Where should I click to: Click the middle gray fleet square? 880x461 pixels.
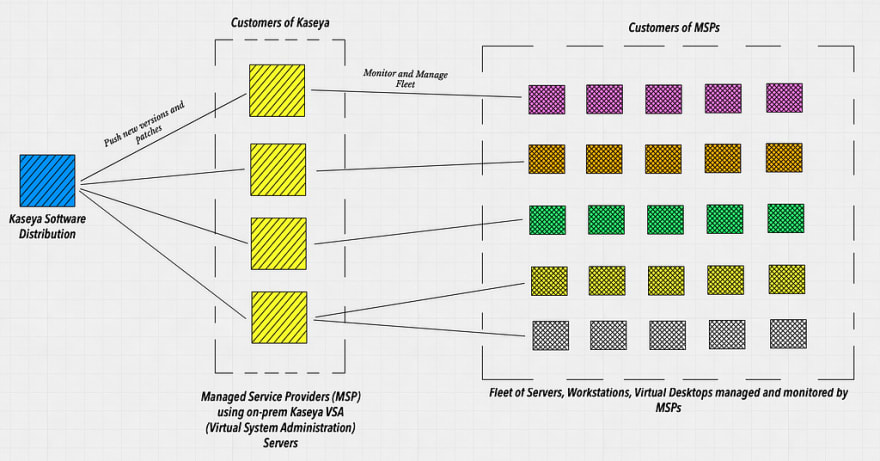[667, 335]
